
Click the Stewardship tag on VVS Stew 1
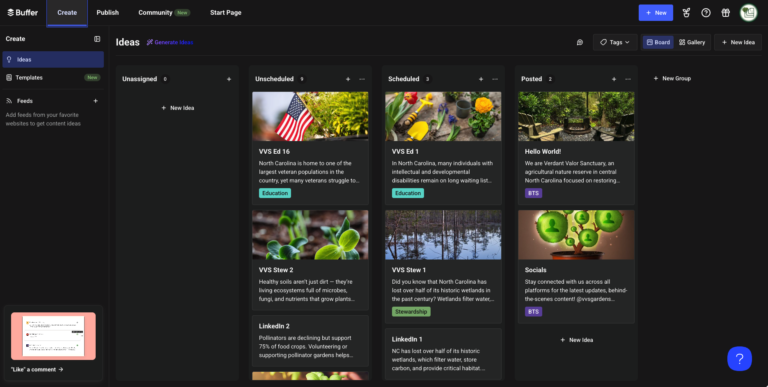point(411,312)
